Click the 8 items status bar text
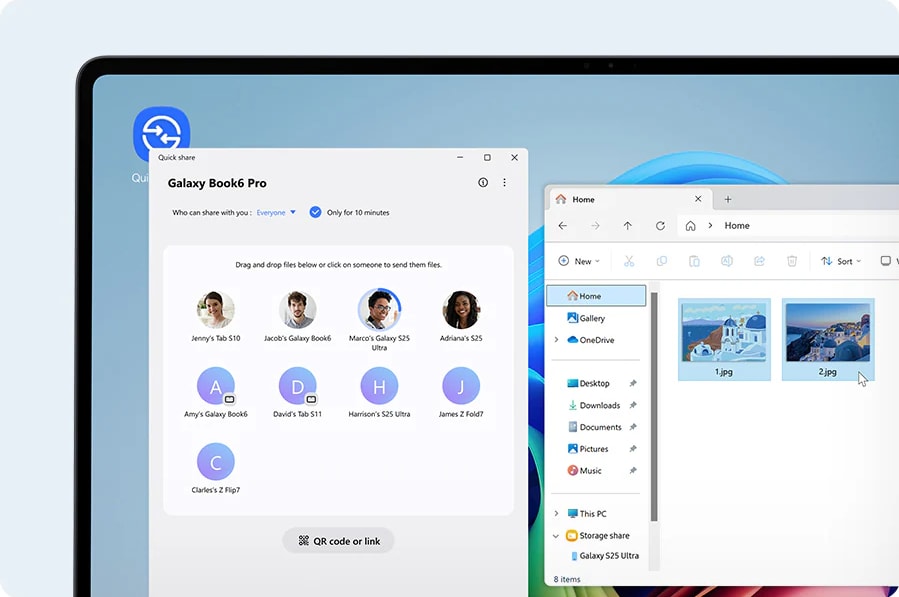This screenshot has height=597, width=899. (567, 579)
